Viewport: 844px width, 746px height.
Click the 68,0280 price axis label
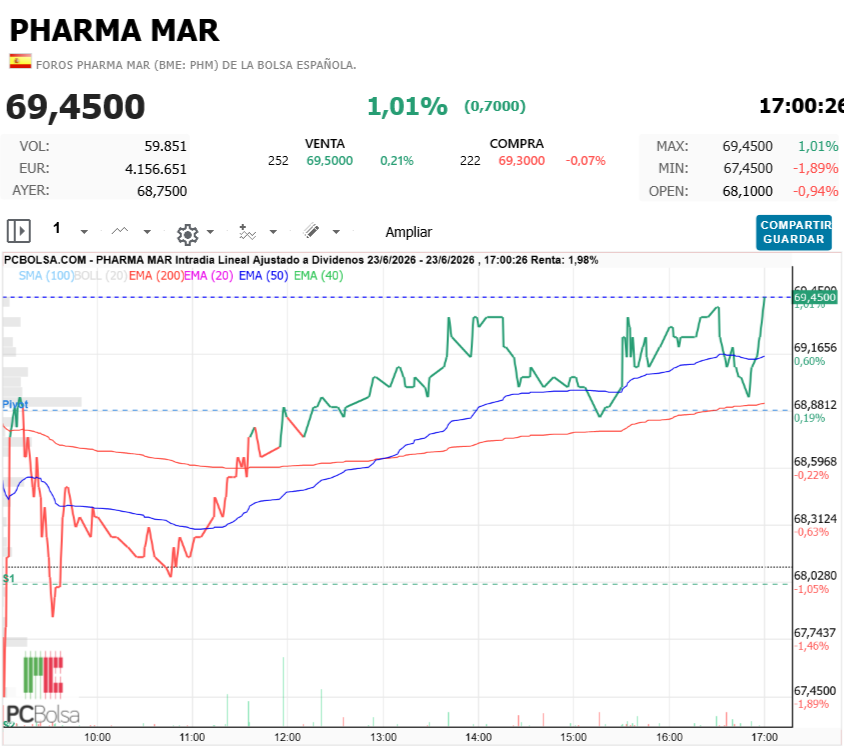coord(815,576)
